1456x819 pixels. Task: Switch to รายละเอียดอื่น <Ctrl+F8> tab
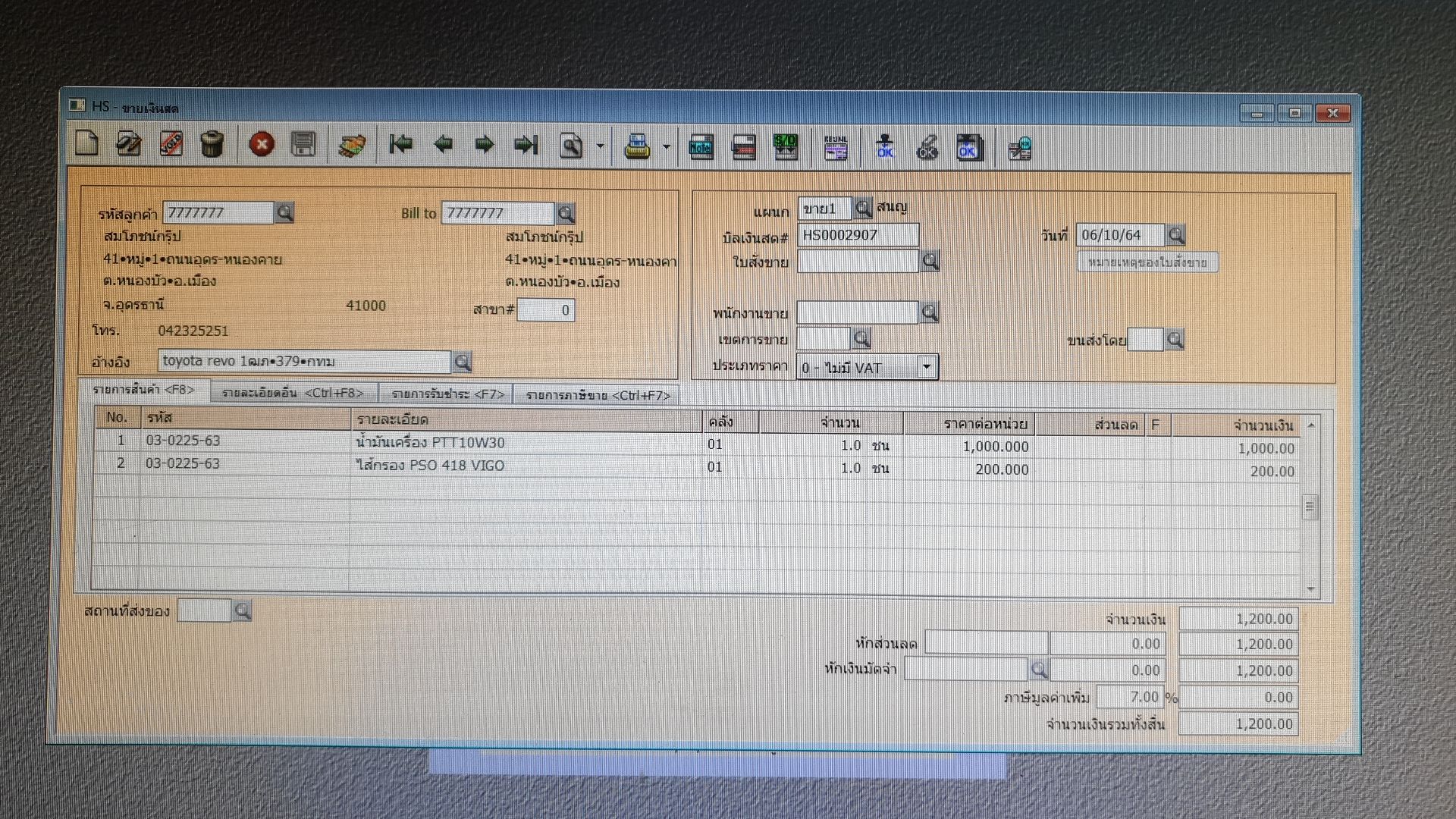tap(293, 393)
